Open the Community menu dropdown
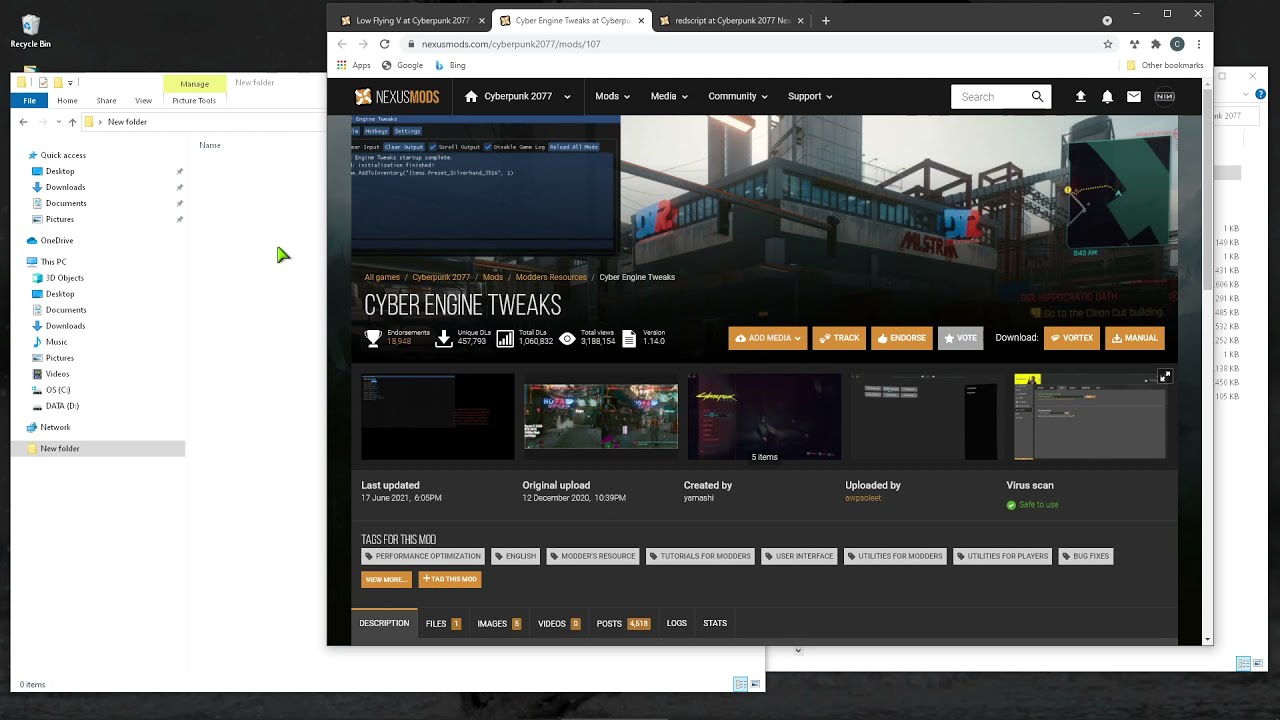Viewport: 1280px width, 720px height. (738, 97)
